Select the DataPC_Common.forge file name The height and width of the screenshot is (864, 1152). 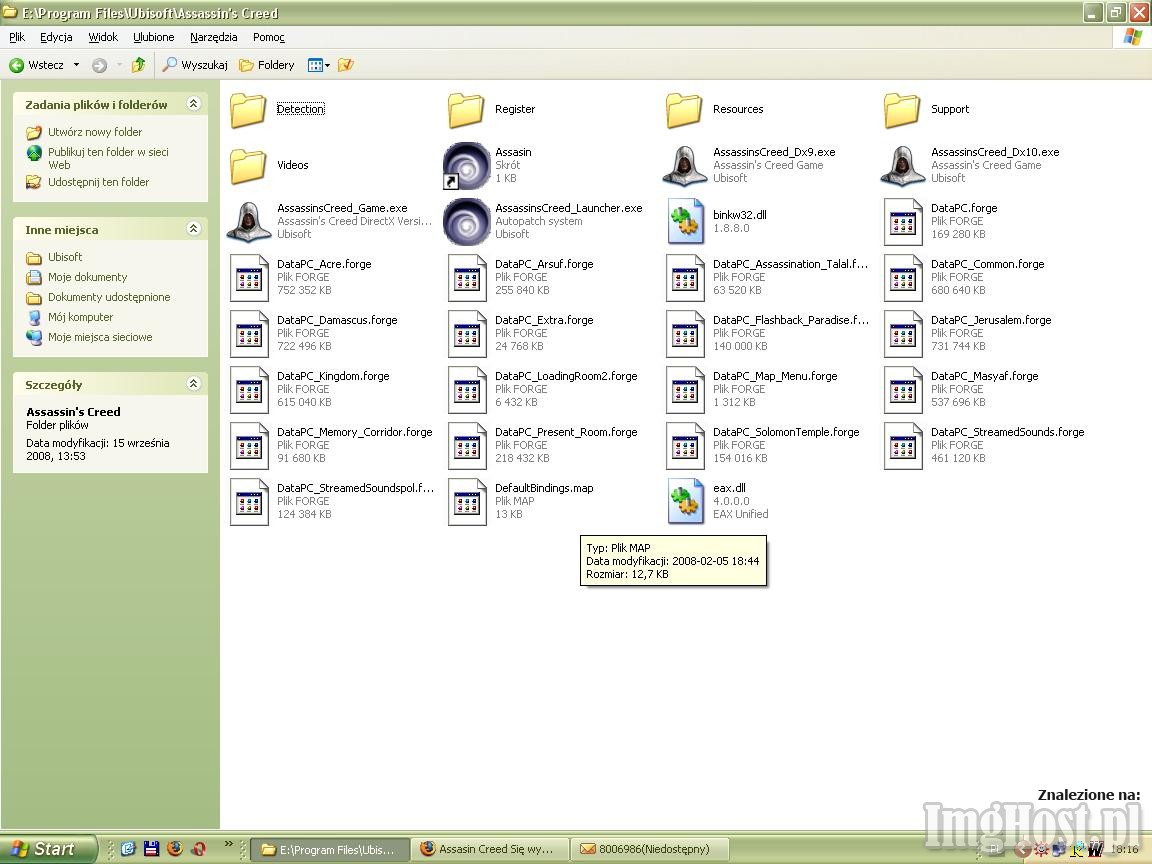(987, 264)
